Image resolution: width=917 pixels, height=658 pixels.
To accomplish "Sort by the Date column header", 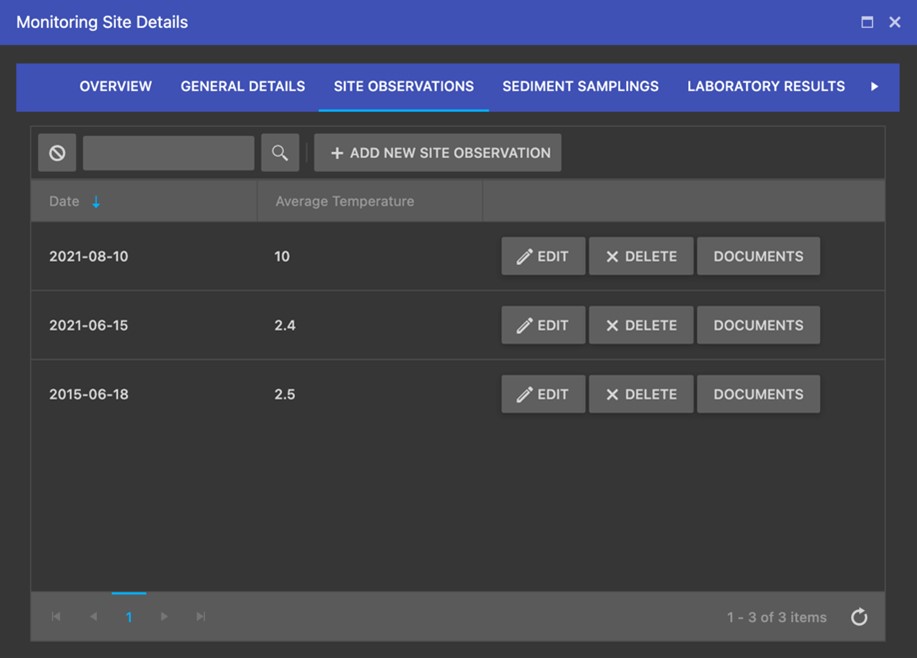I will click(x=144, y=201).
